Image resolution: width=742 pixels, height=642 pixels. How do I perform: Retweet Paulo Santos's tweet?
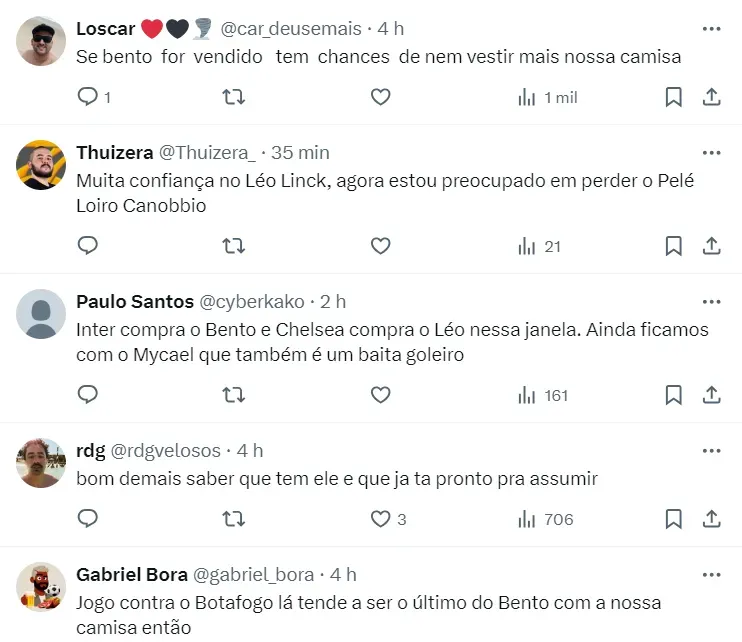(x=233, y=395)
